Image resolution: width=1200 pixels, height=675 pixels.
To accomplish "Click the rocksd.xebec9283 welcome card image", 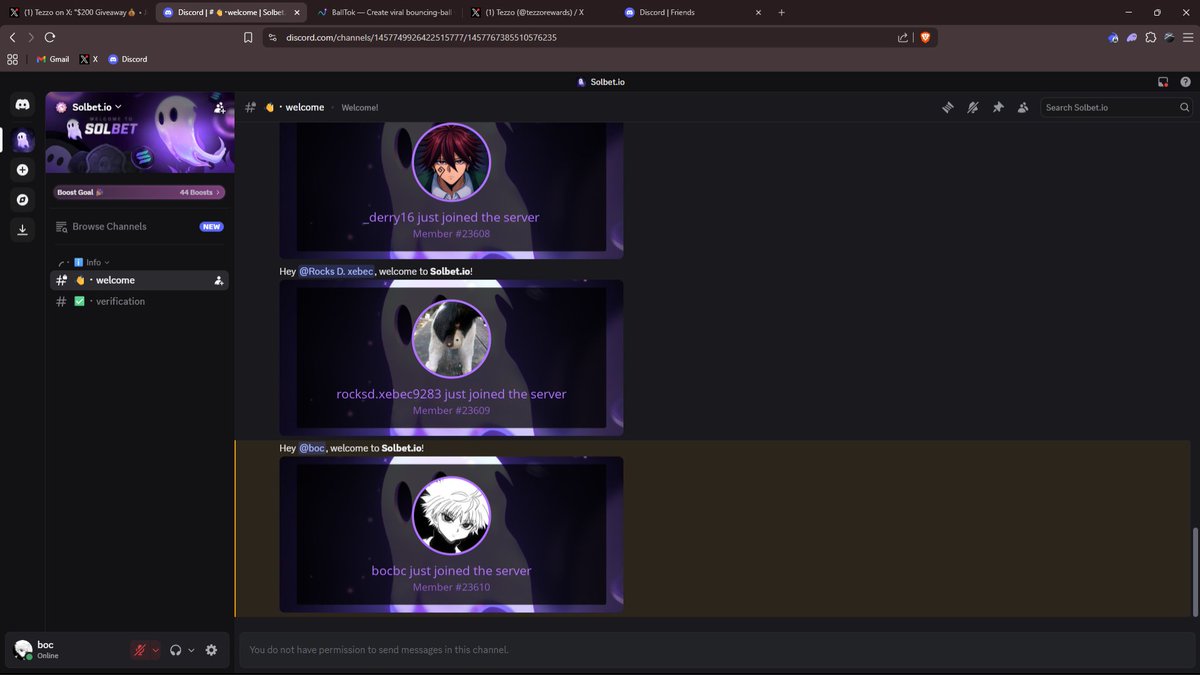I will tap(451, 358).
